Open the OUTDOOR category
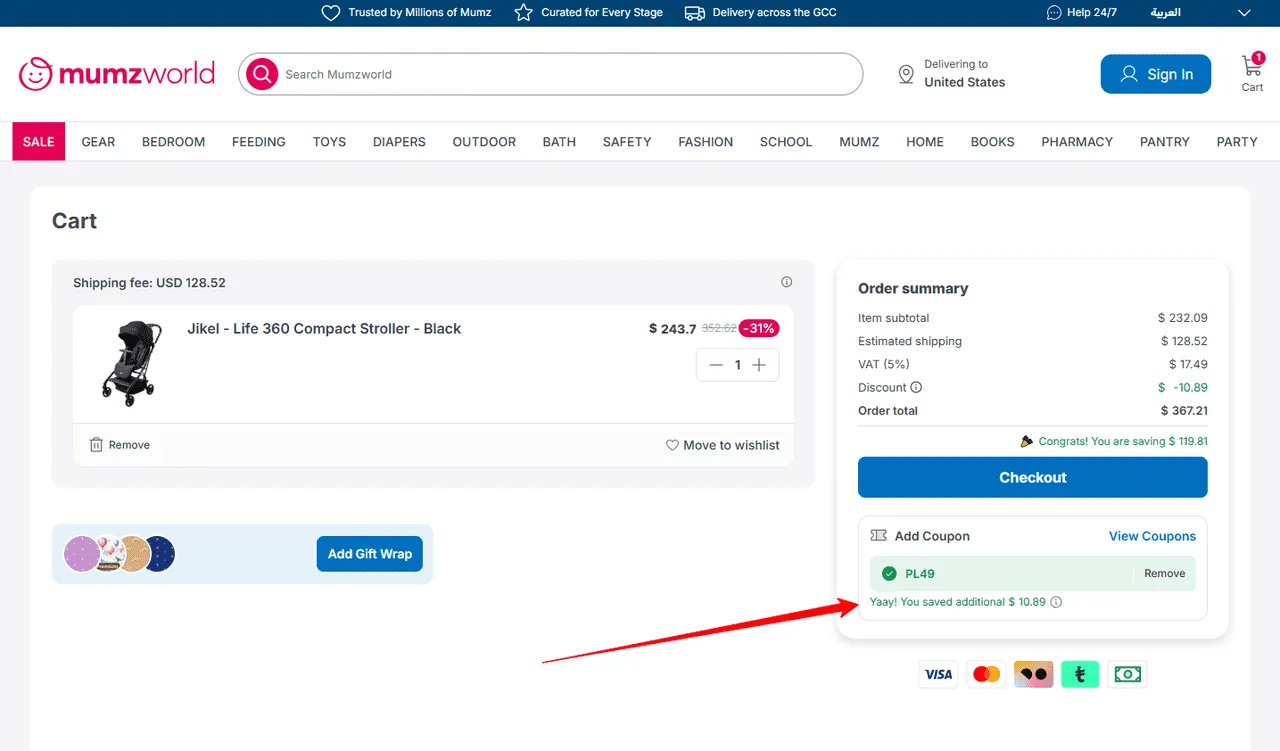Screen dimensions: 1280x751 [484, 142]
